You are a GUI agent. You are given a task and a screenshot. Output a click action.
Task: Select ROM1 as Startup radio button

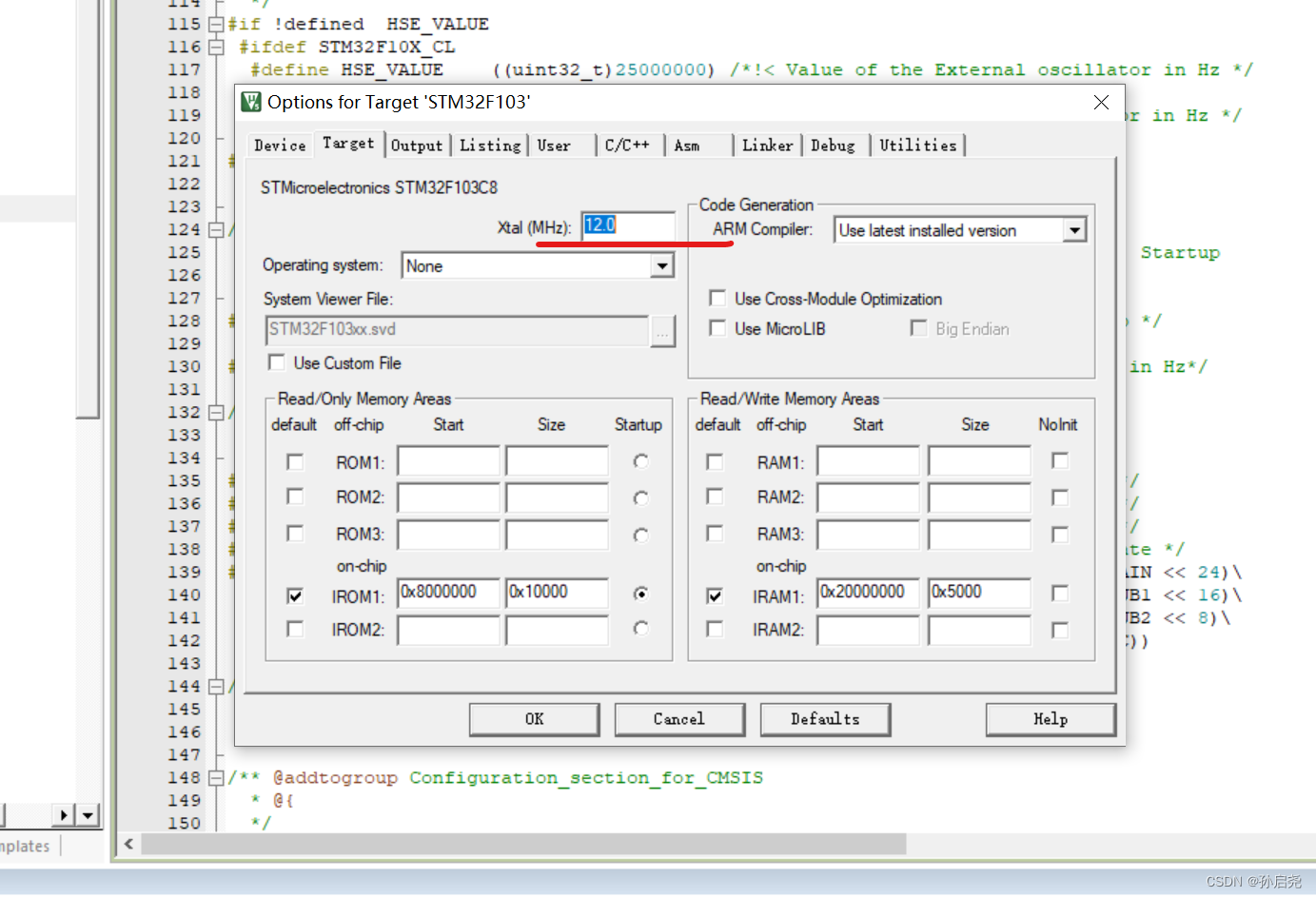640,461
